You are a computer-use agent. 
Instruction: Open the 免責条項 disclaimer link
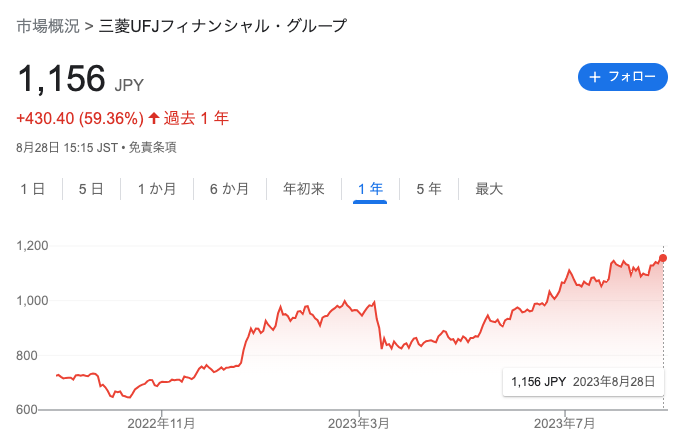click(152, 147)
